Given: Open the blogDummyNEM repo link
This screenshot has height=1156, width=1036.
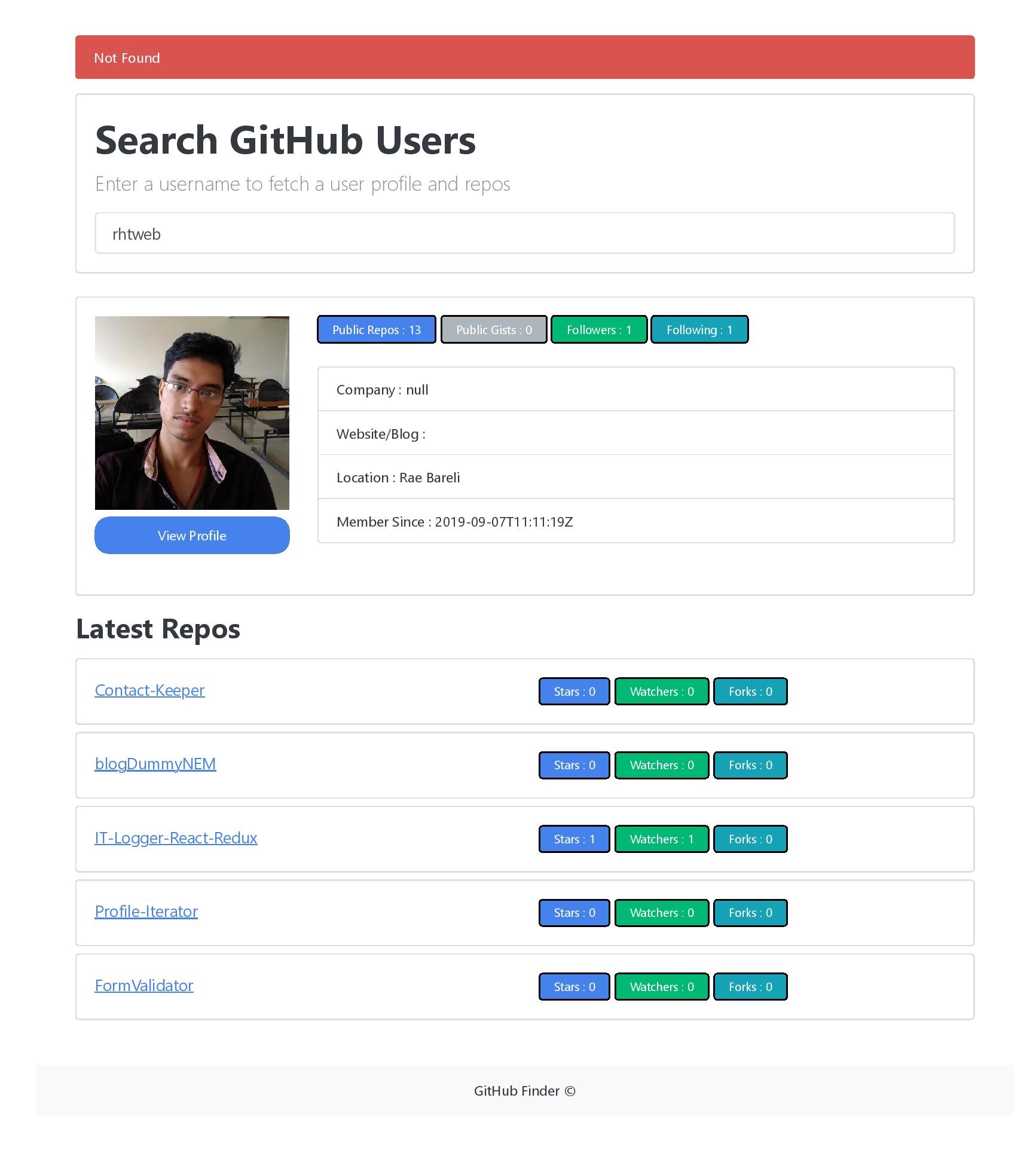Looking at the screenshot, I should pyautogui.click(x=155, y=764).
